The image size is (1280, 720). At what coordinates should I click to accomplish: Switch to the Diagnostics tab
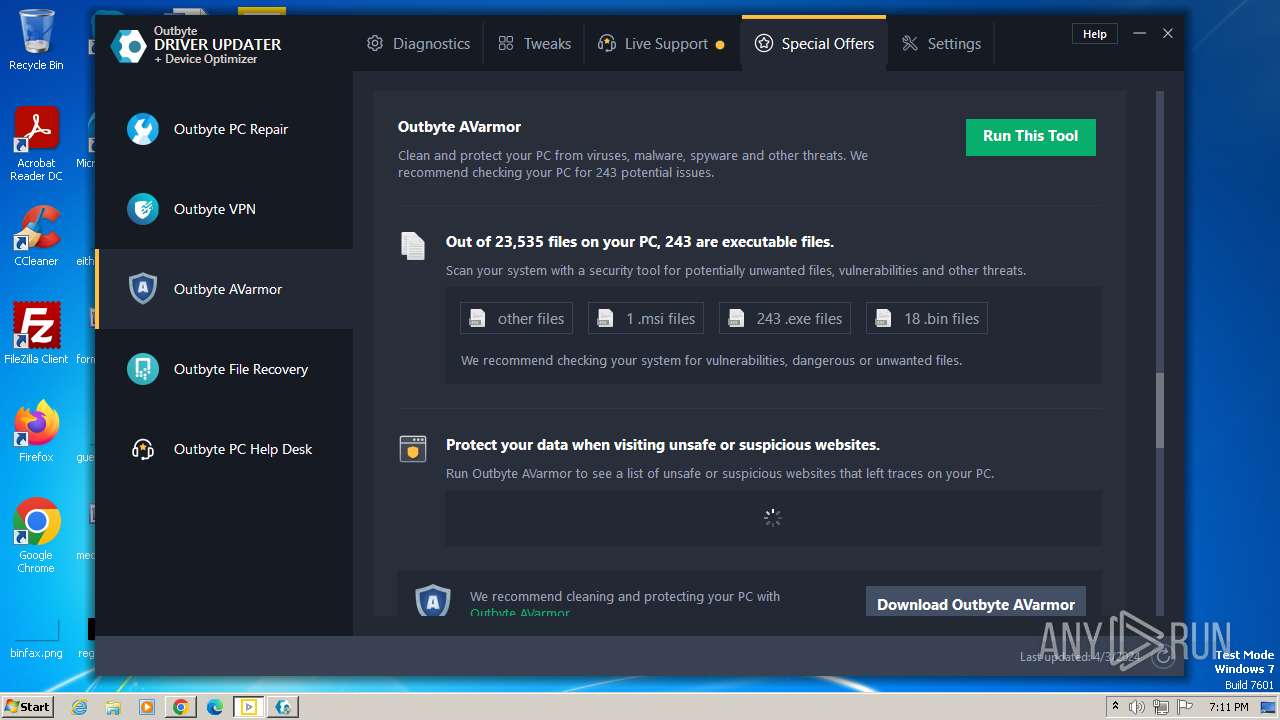tap(418, 44)
